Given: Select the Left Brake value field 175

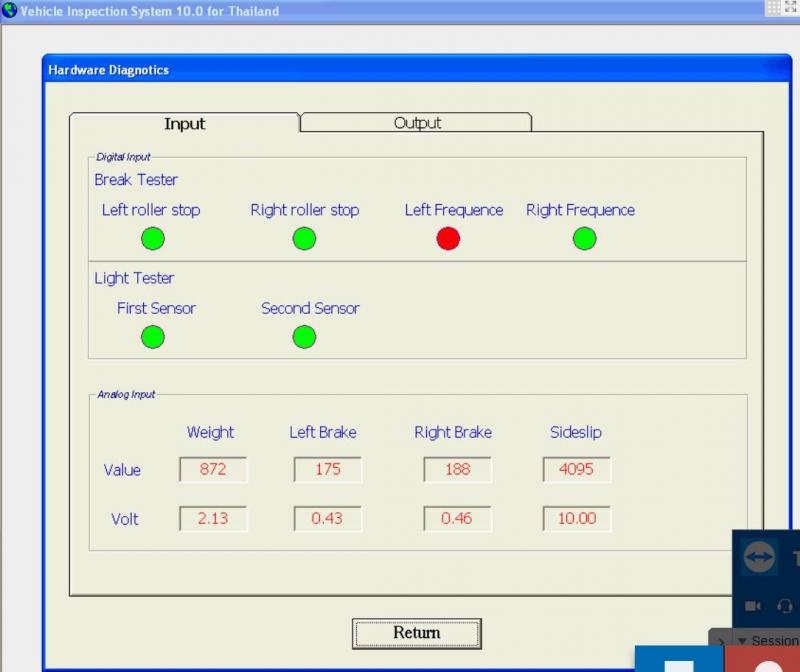Looking at the screenshot, I should pos(328,469).
